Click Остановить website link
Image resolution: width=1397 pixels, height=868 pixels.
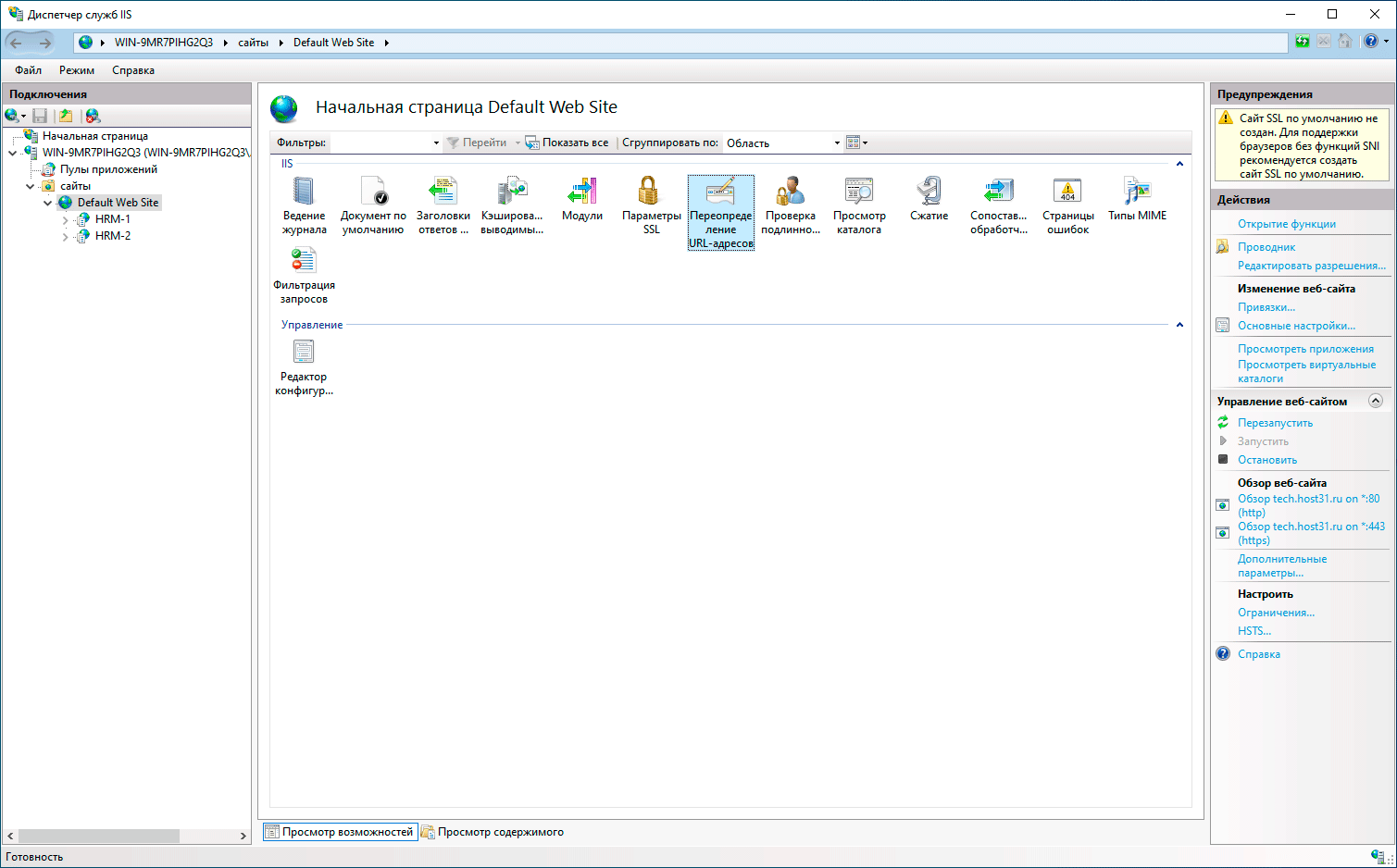[1267, 460]
